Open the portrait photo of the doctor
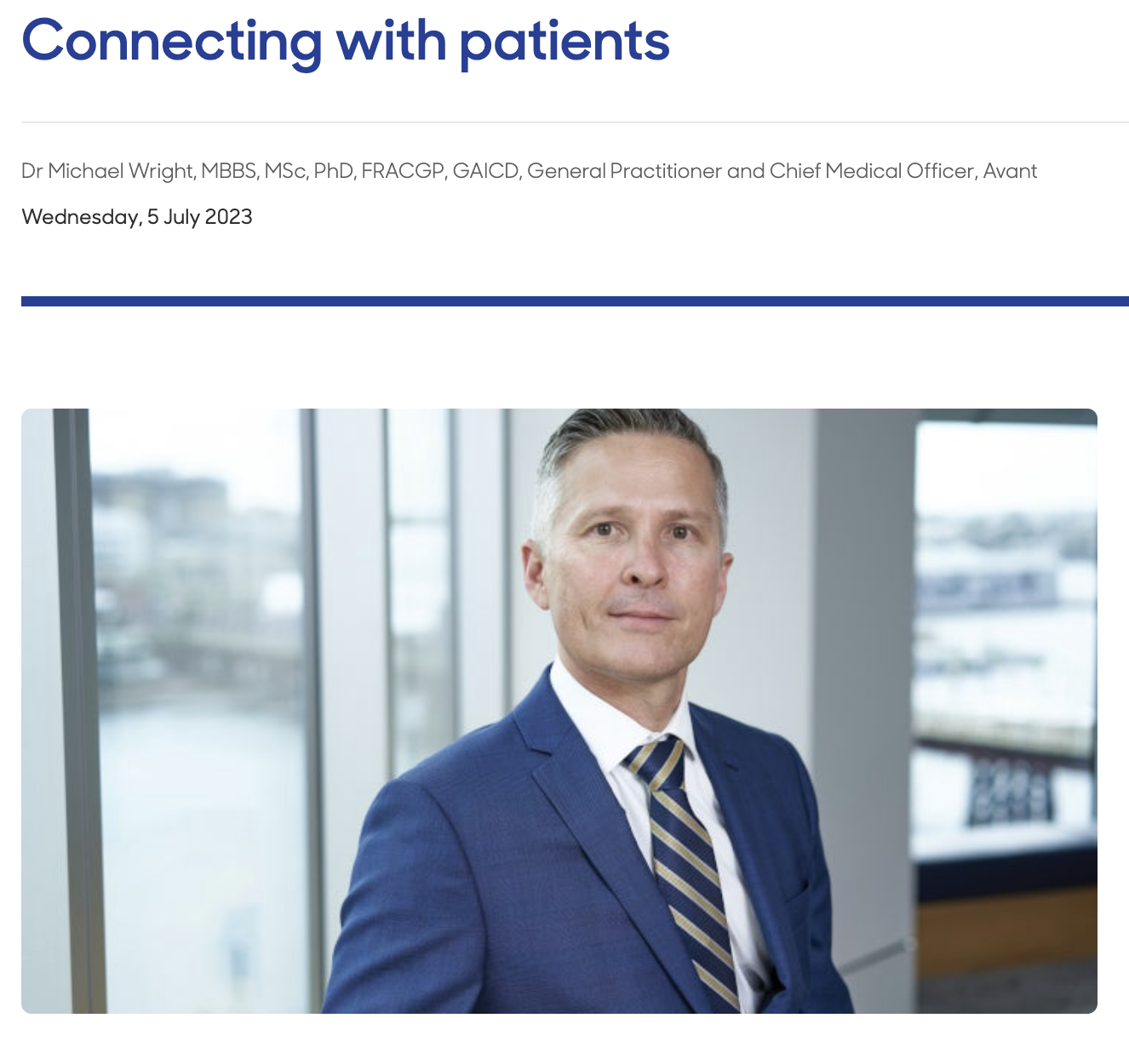Image resolution: width=1129 pixels, height=1064 pixels. coord(559,711)
